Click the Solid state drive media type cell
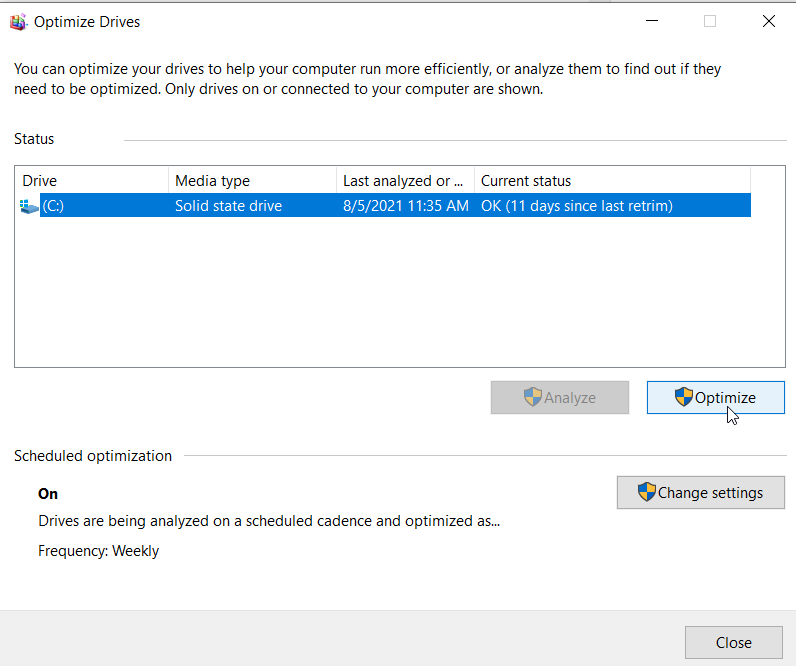Image resolution: width=796 pixels, height=666 pixels. (228, 206)
